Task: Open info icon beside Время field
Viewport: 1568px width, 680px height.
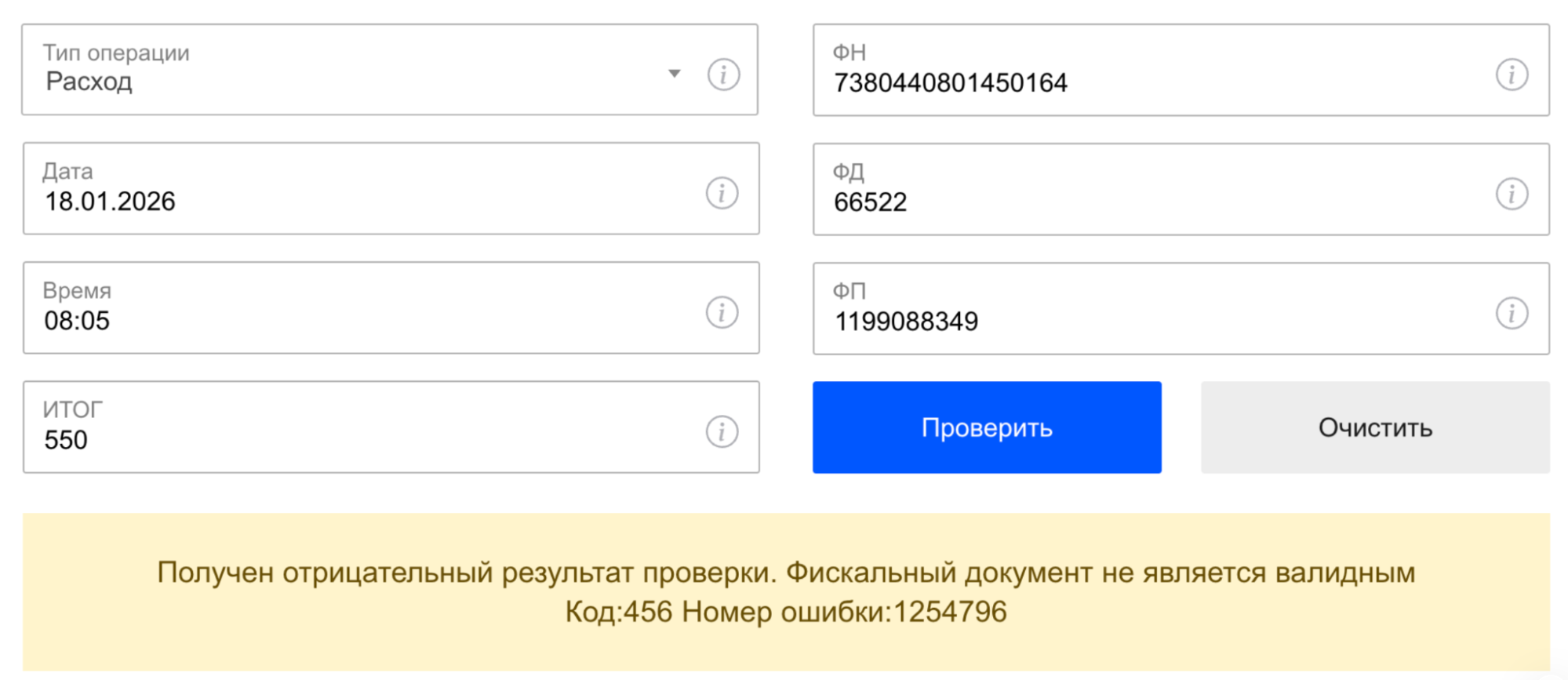Action: 722,312
